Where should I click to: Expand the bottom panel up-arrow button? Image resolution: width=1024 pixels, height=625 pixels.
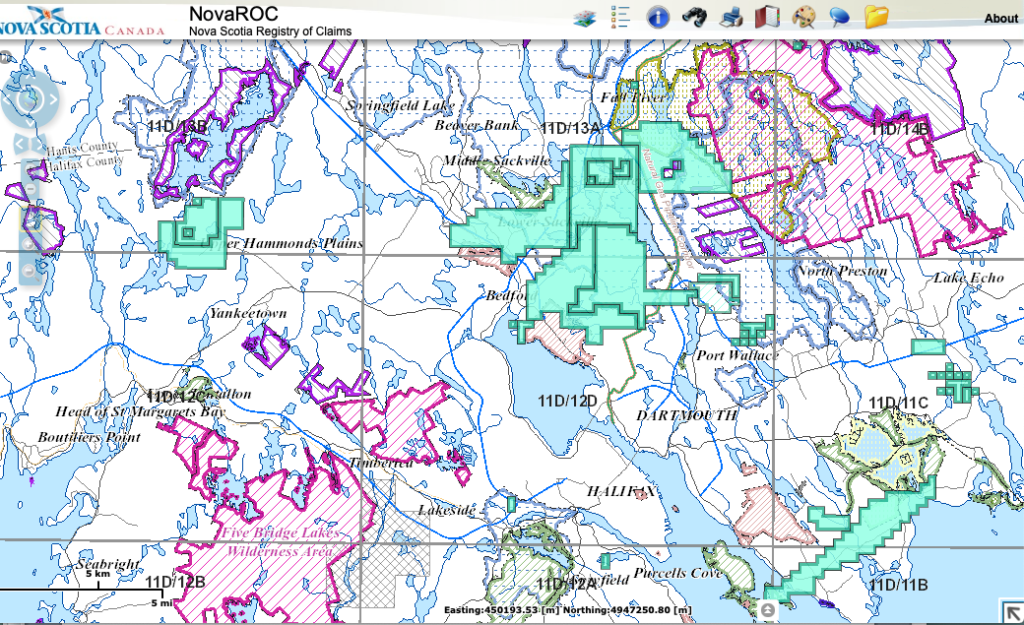point(767,609)
